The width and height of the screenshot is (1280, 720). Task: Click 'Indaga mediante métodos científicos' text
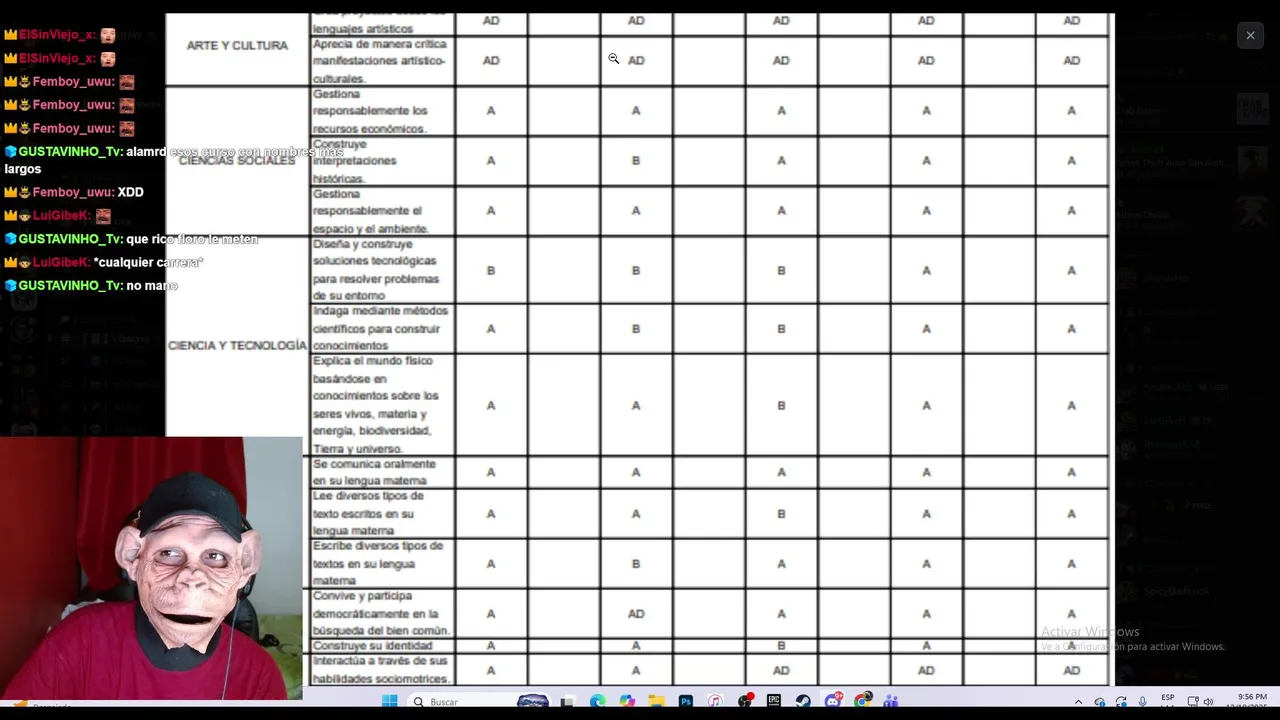coord(380,328)
